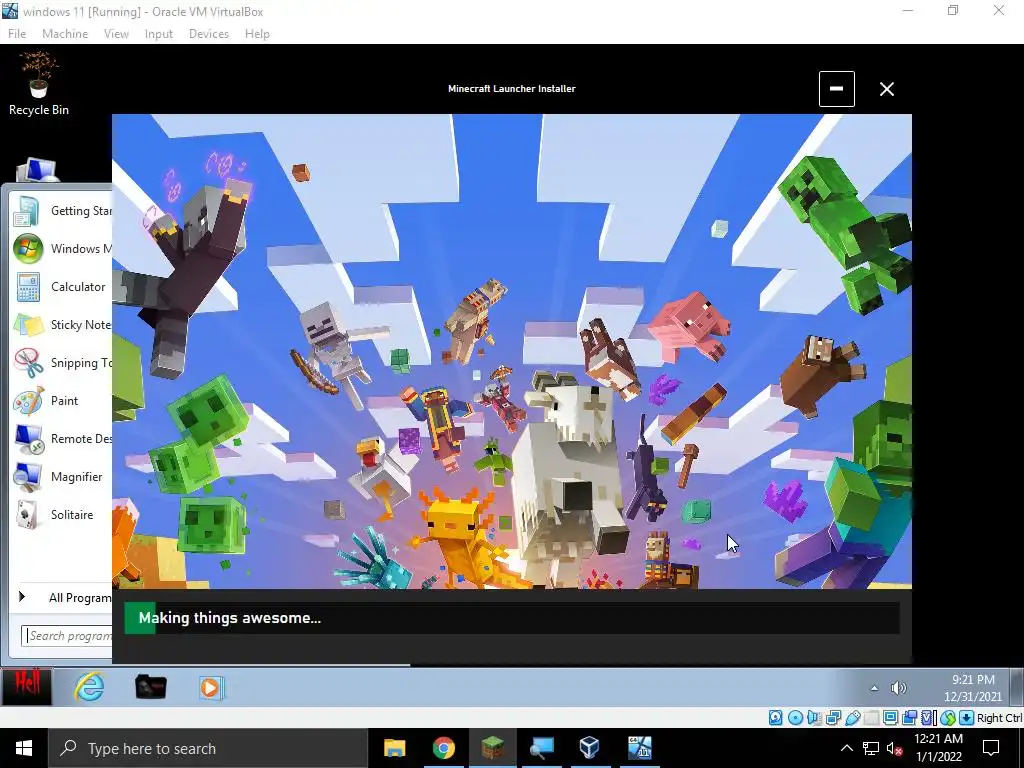Click the guest Show desktop strip
Image resolution: width=1024 pixels, height=768 pixels.
[1019, 688]
